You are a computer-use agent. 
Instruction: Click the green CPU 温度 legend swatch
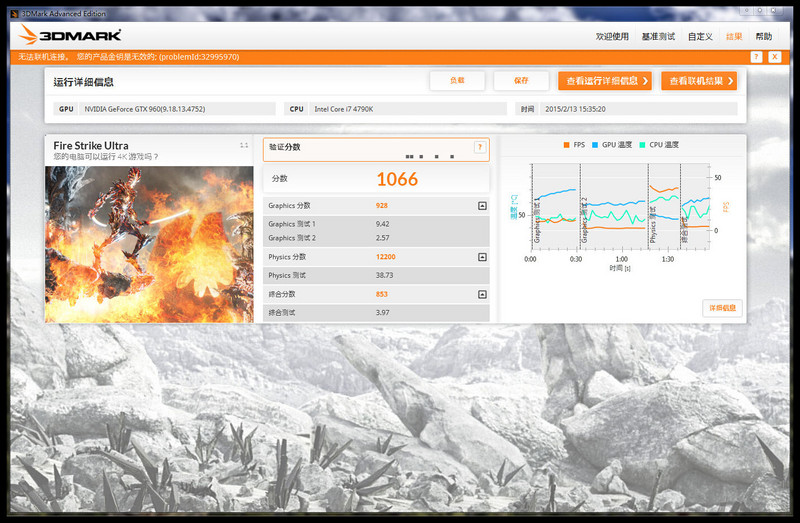(x=642, y=145)
